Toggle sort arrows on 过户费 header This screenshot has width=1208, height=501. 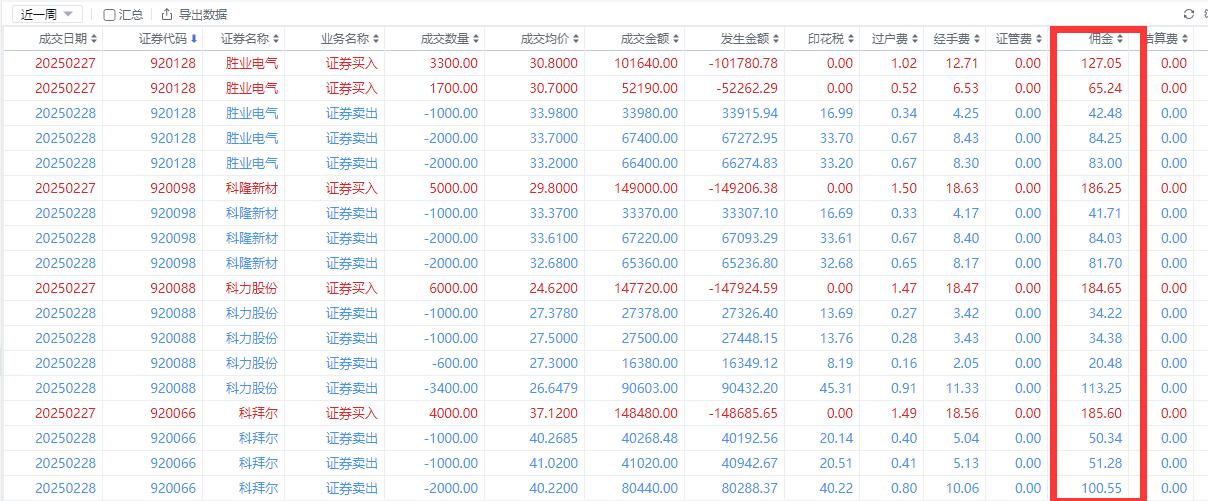click(x=915, y=39)
